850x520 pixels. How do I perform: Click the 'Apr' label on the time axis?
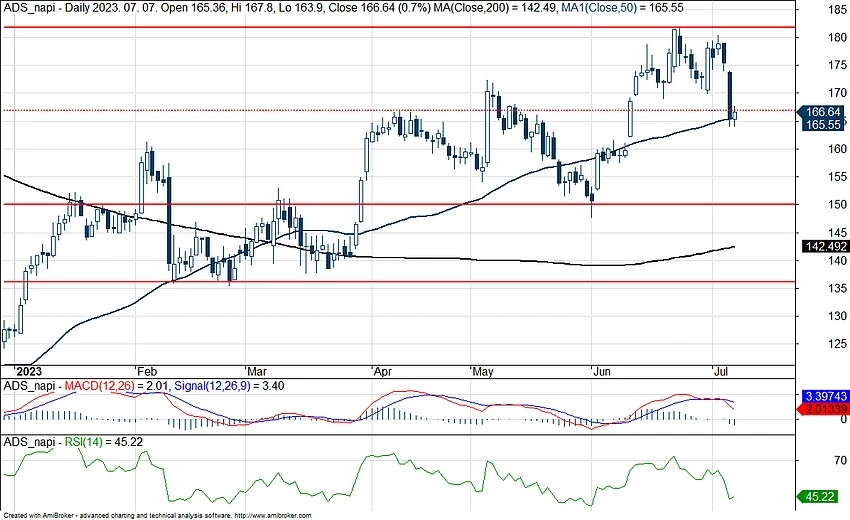pyautogui.click(x=382, y=369)
